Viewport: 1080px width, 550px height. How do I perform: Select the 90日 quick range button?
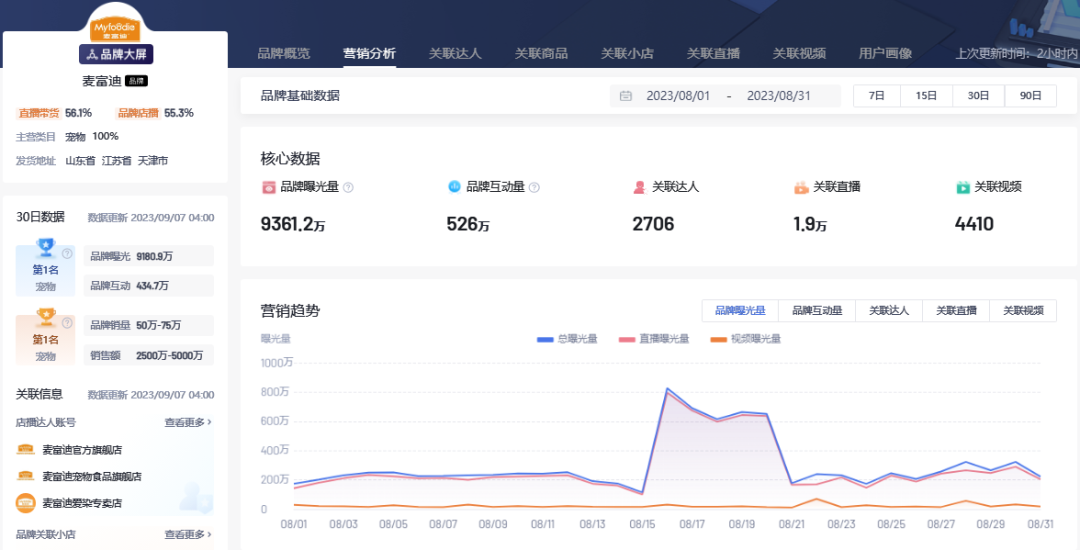(x=1030, y=96)
